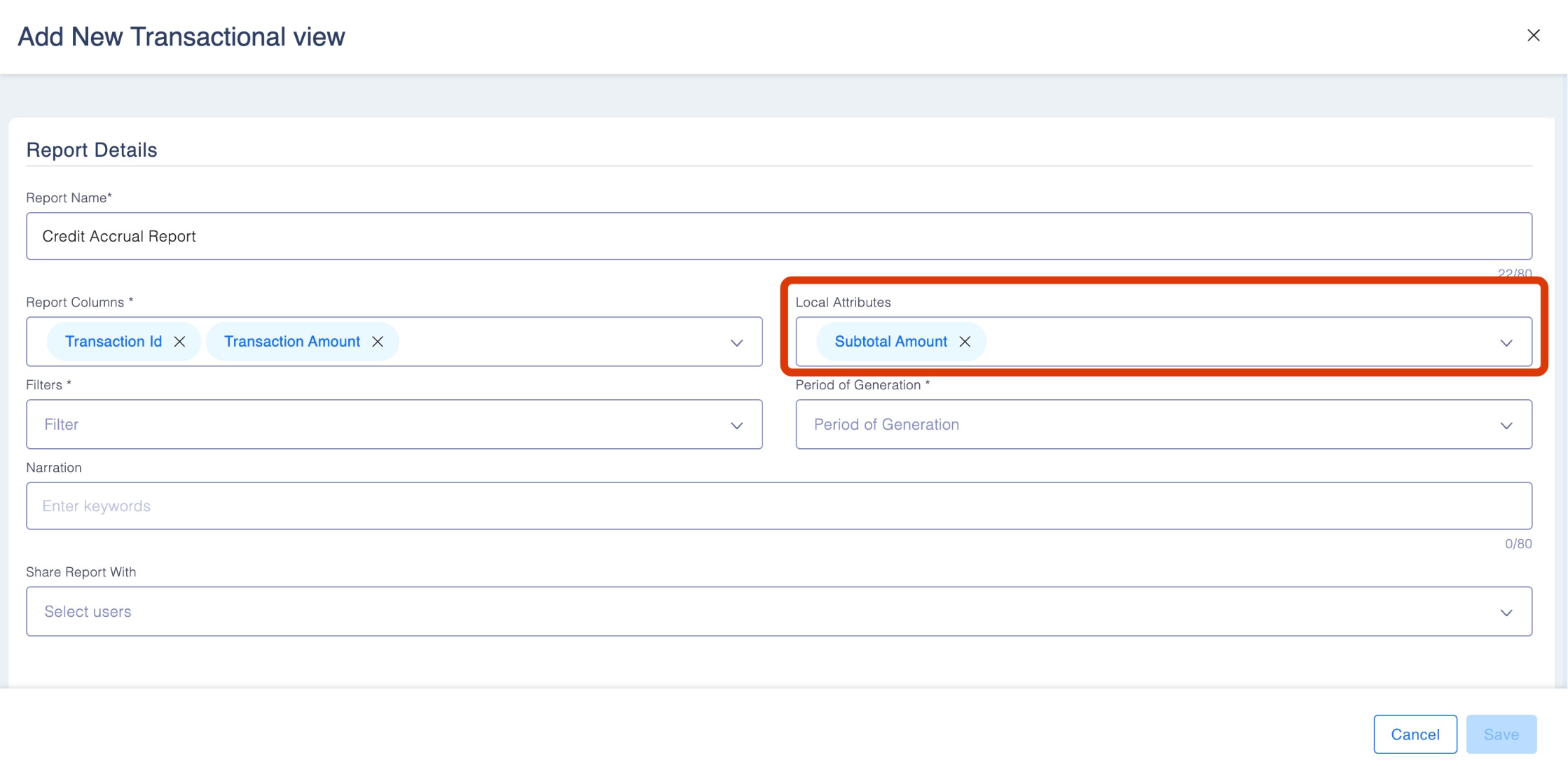This screenshot has width=1568, height=780.
Task: Remove the Subtotal Amount attribute chip
Action: [x=965, y=342]
